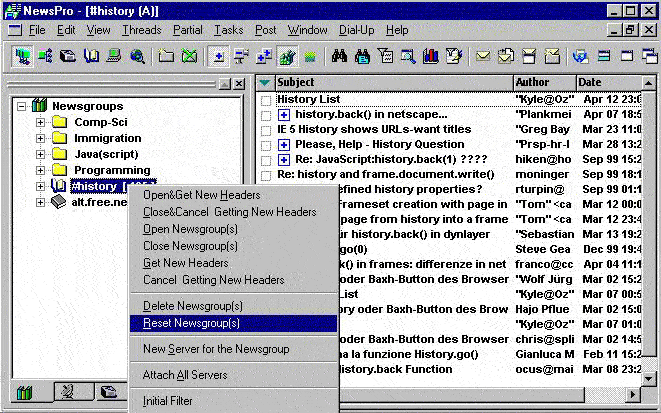
Task: Tick checkbox for 'IE 5 History shows URLs' row
Action: [266, 130]
